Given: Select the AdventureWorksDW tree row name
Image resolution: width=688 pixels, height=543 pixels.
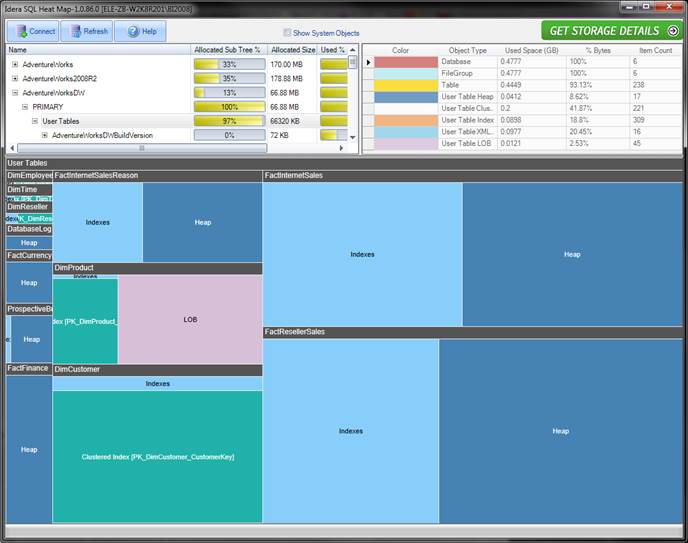Looking at the screenshot, I should [54, 93].
